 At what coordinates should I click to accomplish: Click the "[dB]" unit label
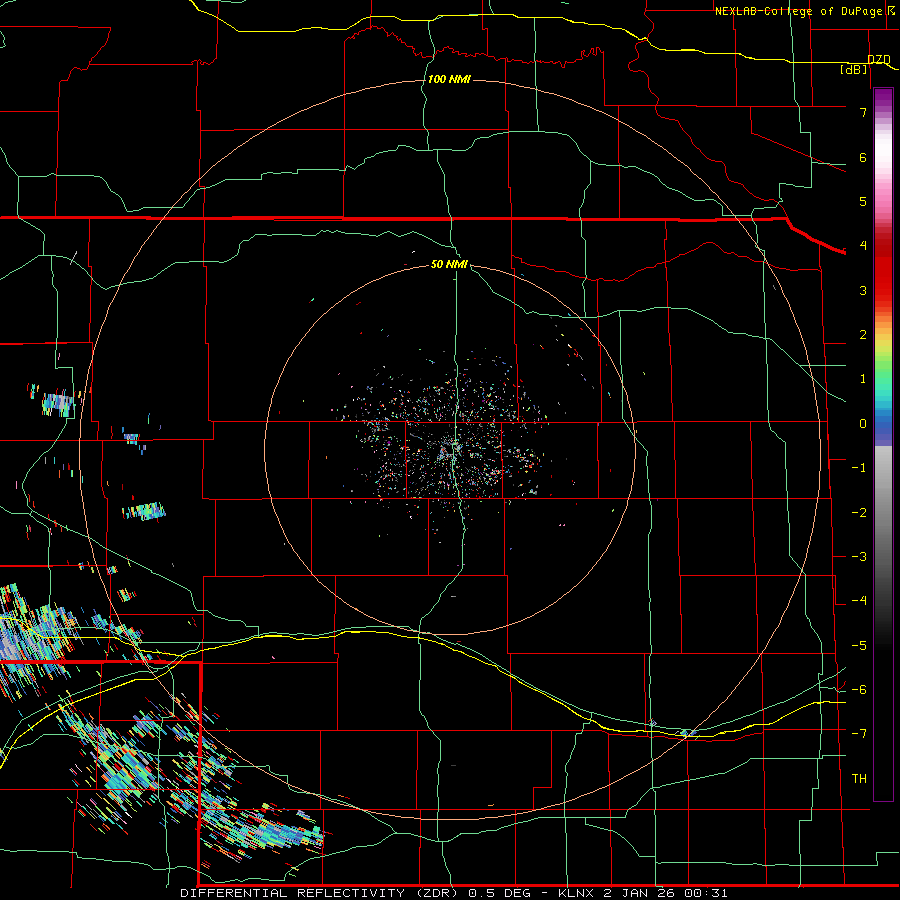[854, 69]
